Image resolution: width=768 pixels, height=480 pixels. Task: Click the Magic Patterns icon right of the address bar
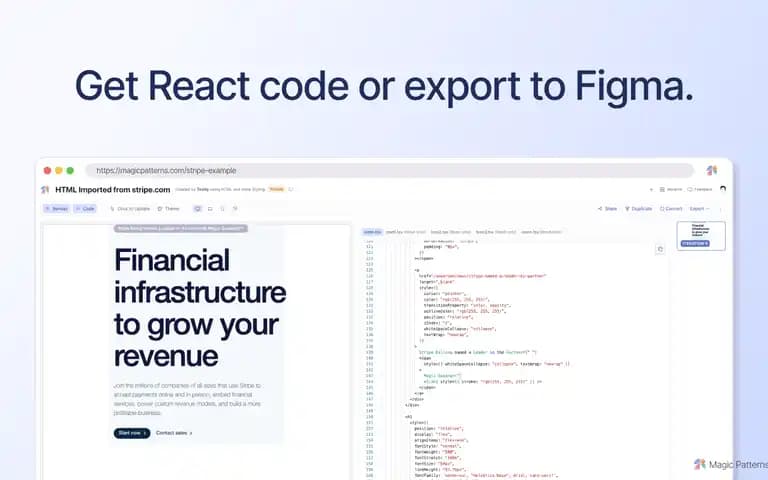pyautogui.click(x=712, y=170)
